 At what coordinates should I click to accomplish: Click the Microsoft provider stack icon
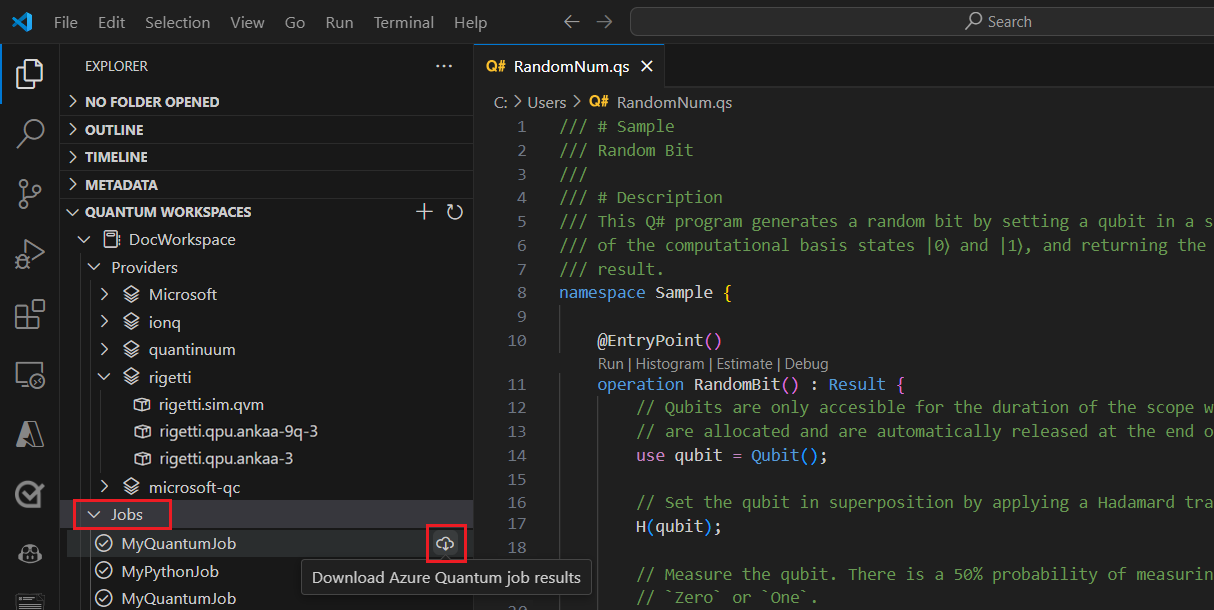(131, 294)
